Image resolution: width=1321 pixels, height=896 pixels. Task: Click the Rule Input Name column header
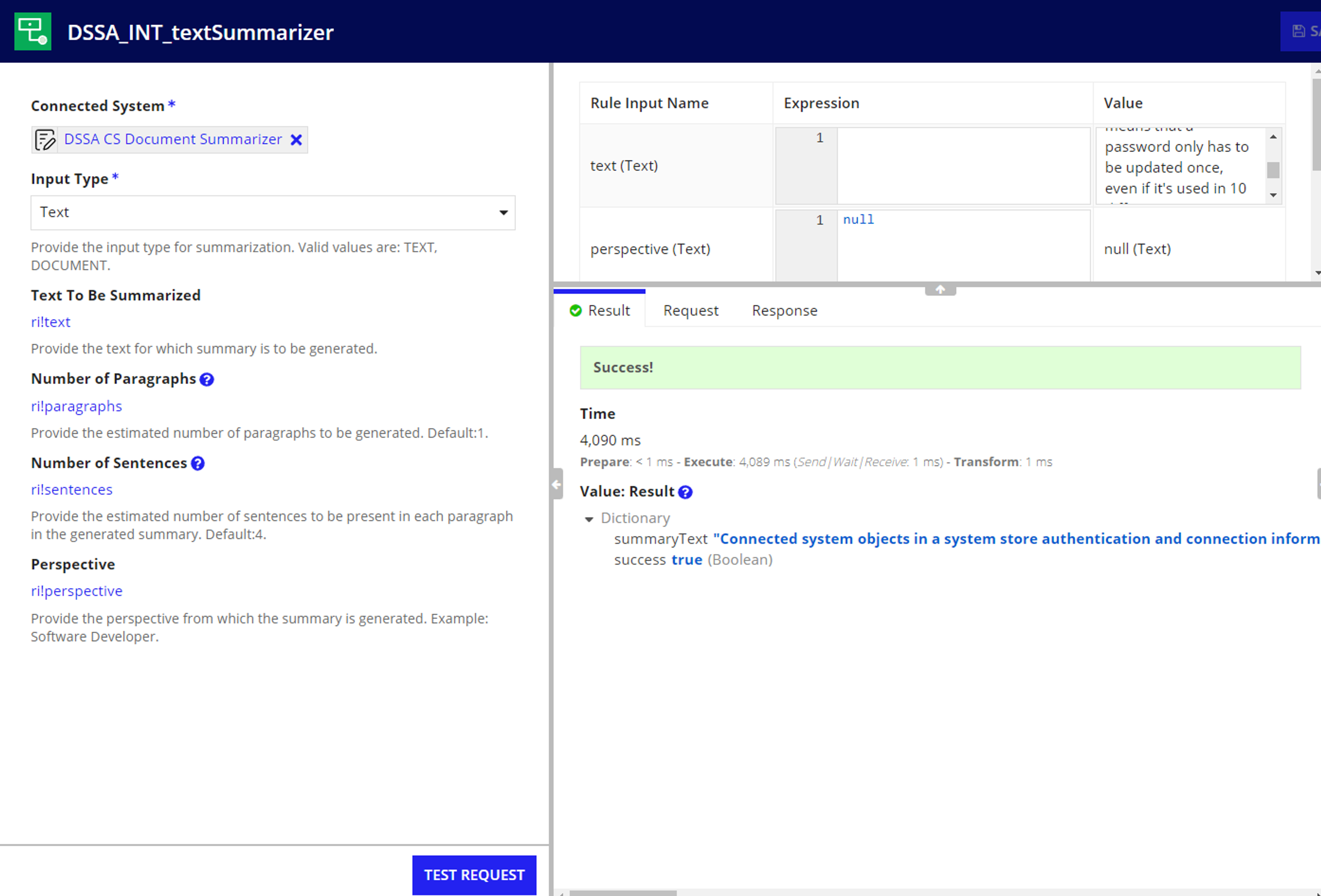tap(649, 103)
